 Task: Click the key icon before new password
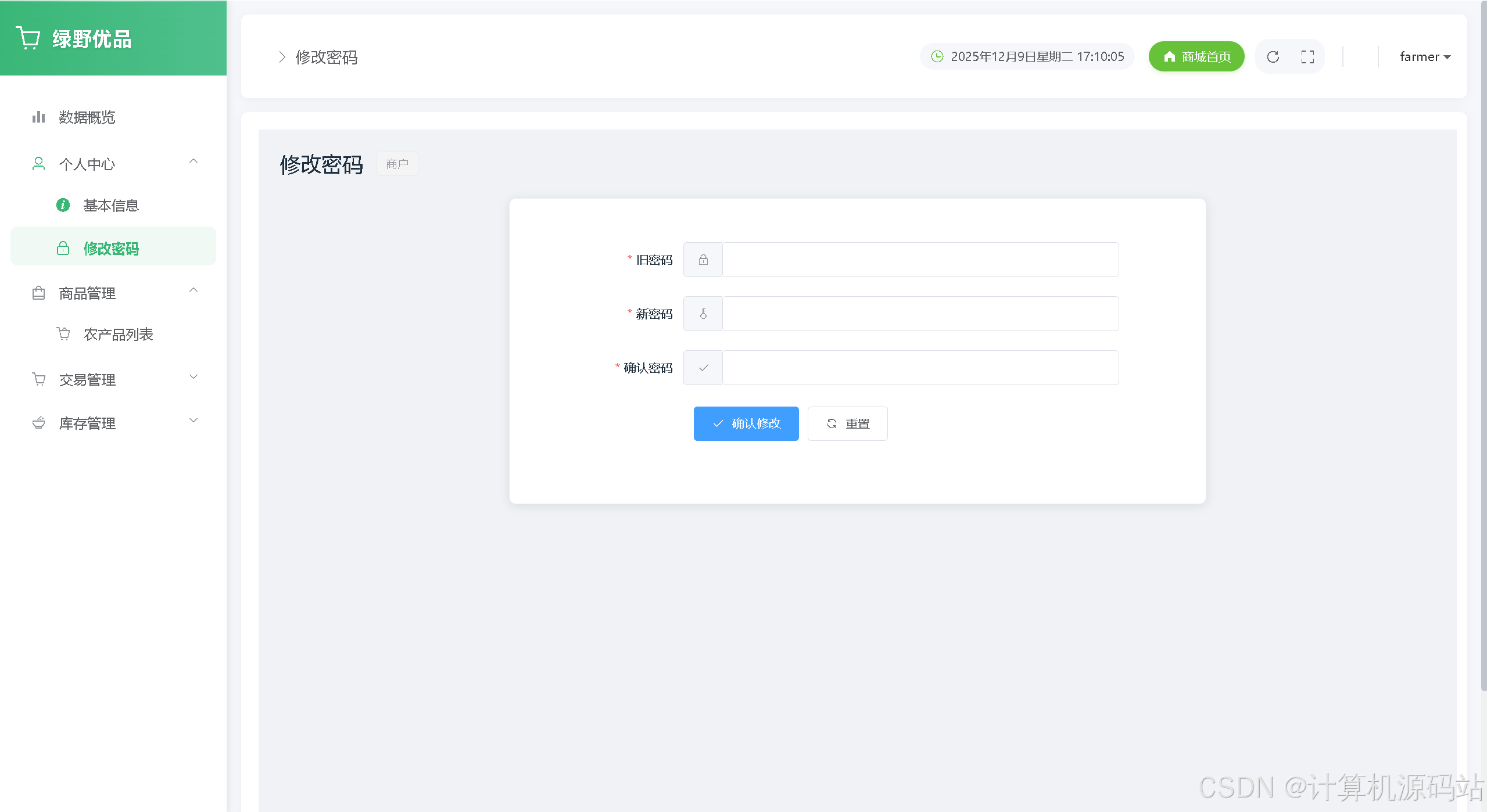[x=703, y=314]
